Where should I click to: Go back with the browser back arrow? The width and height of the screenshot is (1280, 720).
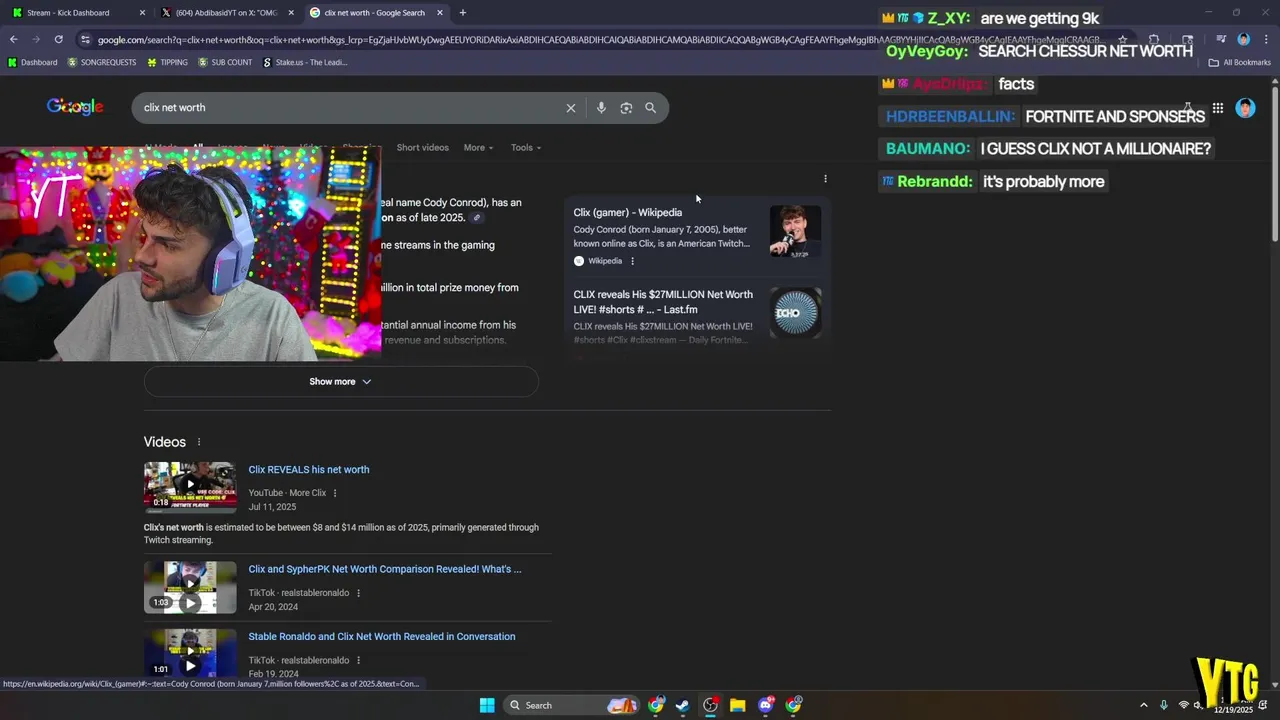13,39
